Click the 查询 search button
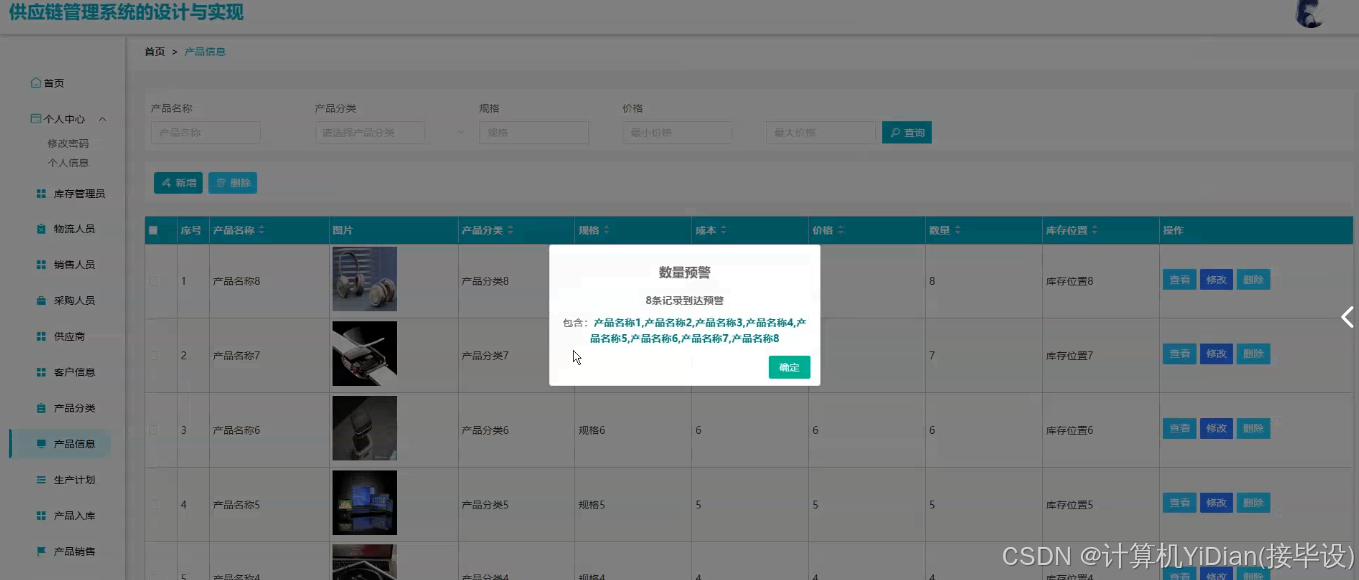Viewport: 1359px width, 580px height. (x=907, y=132)
